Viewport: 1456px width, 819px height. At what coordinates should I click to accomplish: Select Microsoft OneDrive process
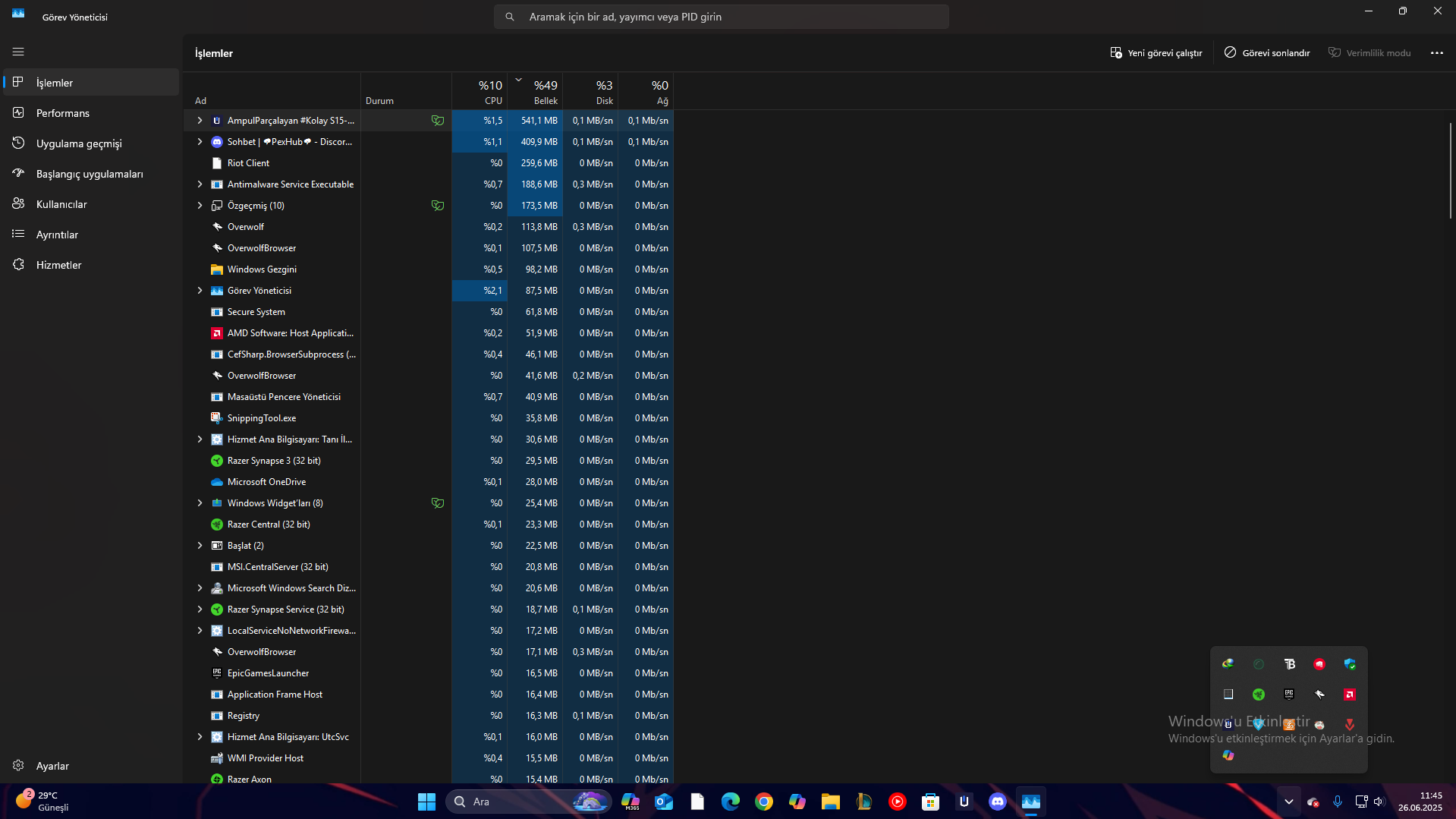coord(429,482)
